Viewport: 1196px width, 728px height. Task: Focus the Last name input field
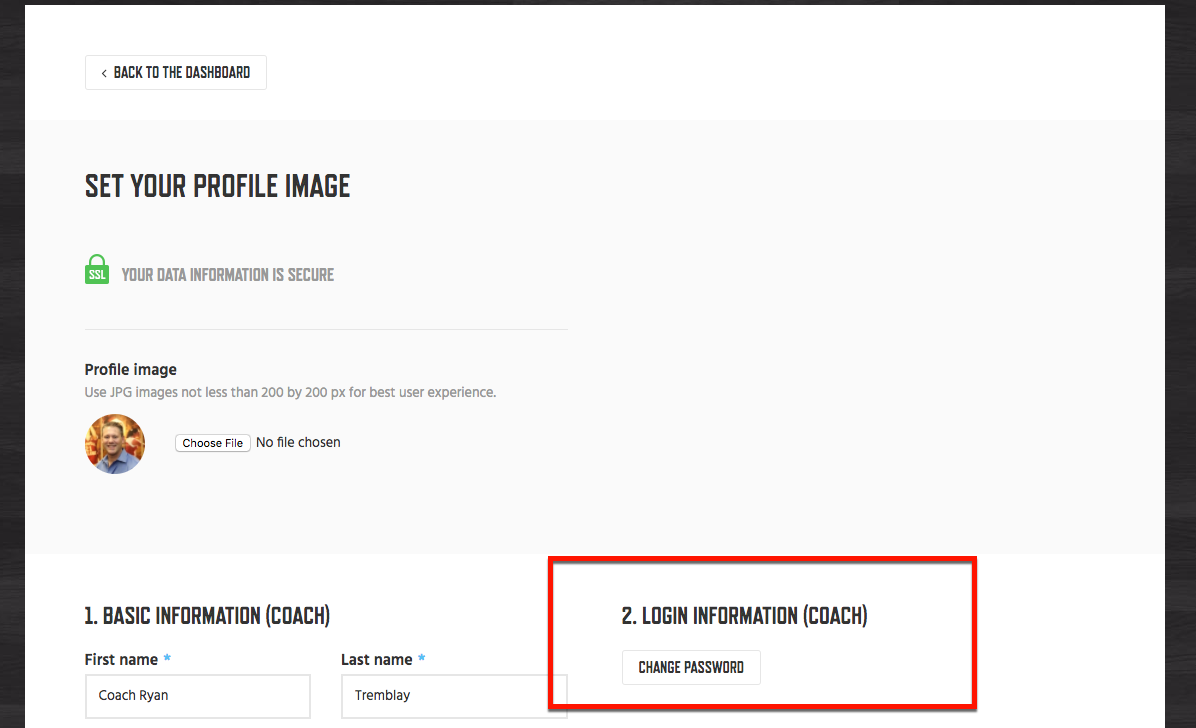click(x=455, y=696)
